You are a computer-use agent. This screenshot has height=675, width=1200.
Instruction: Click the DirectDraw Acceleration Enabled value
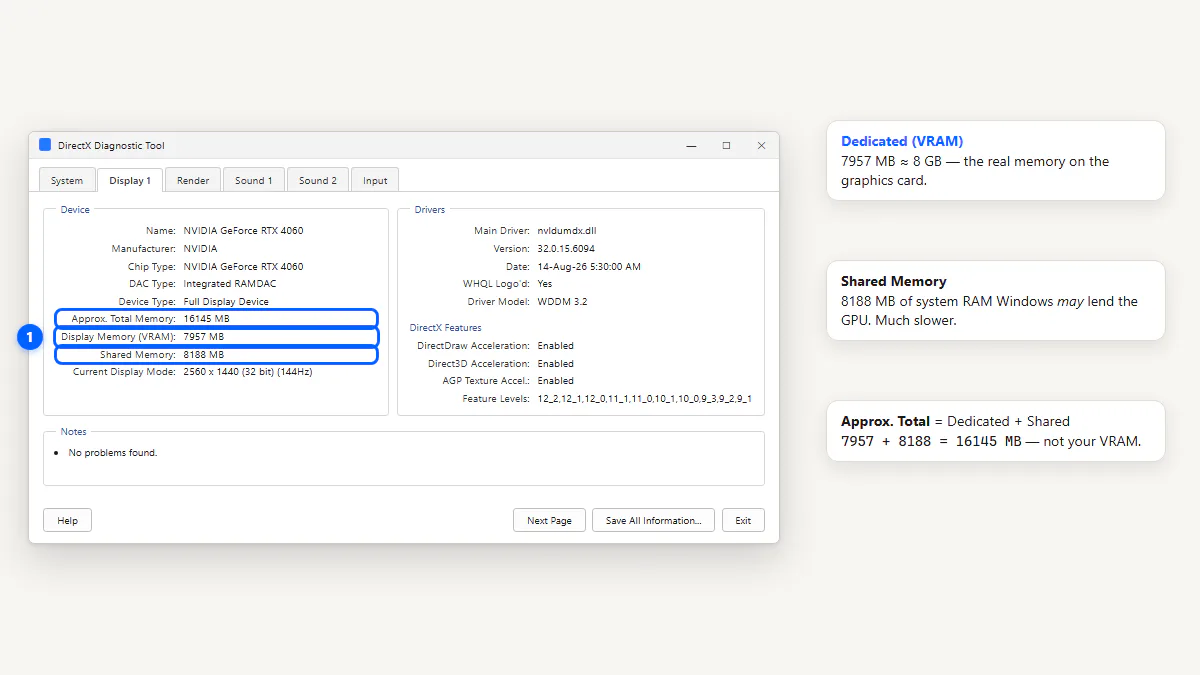coord(555,345)
